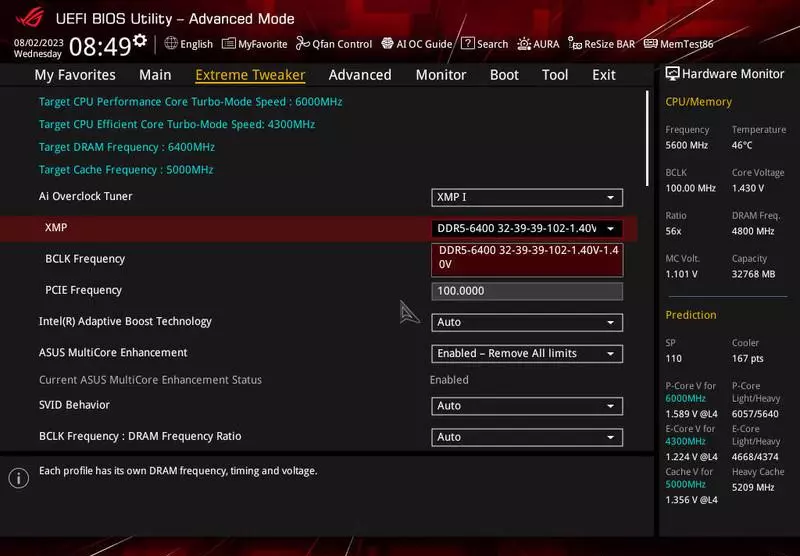Select ASUS MultiCore Enhancement label
This screenshot has height=556, width=800.
pos(113,352)
